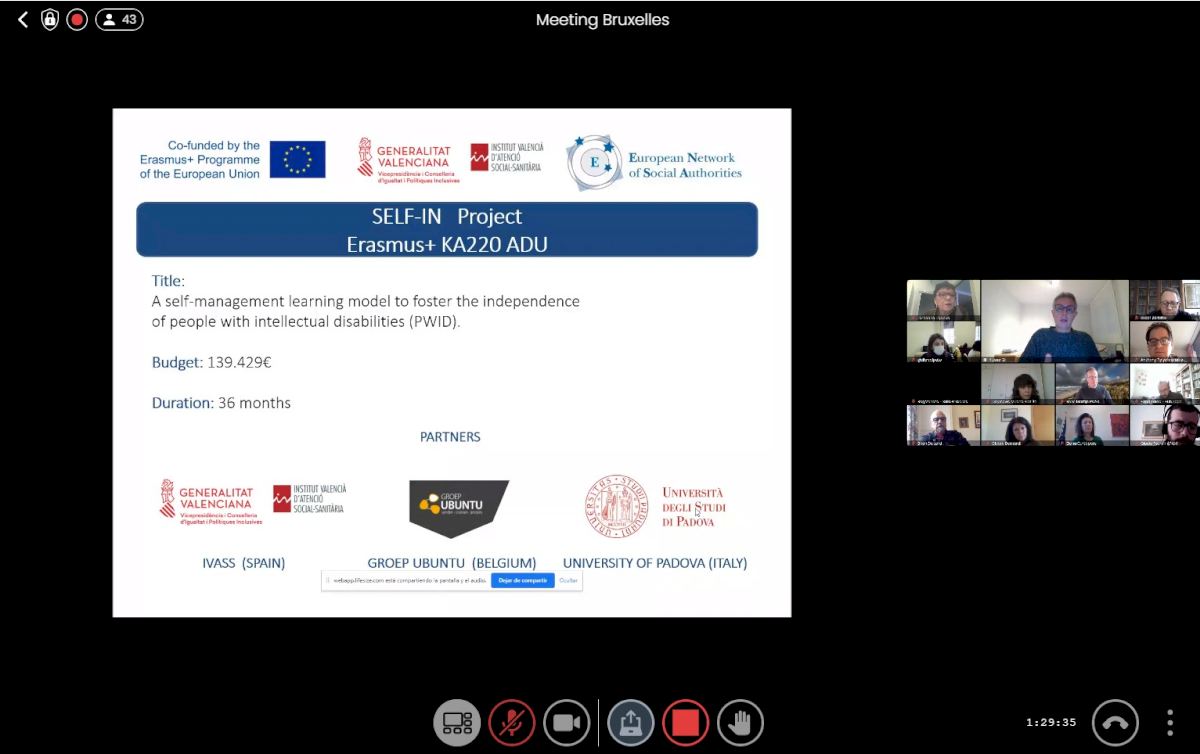Select the active speaker's large video tile

click(x=1055, y=320)
